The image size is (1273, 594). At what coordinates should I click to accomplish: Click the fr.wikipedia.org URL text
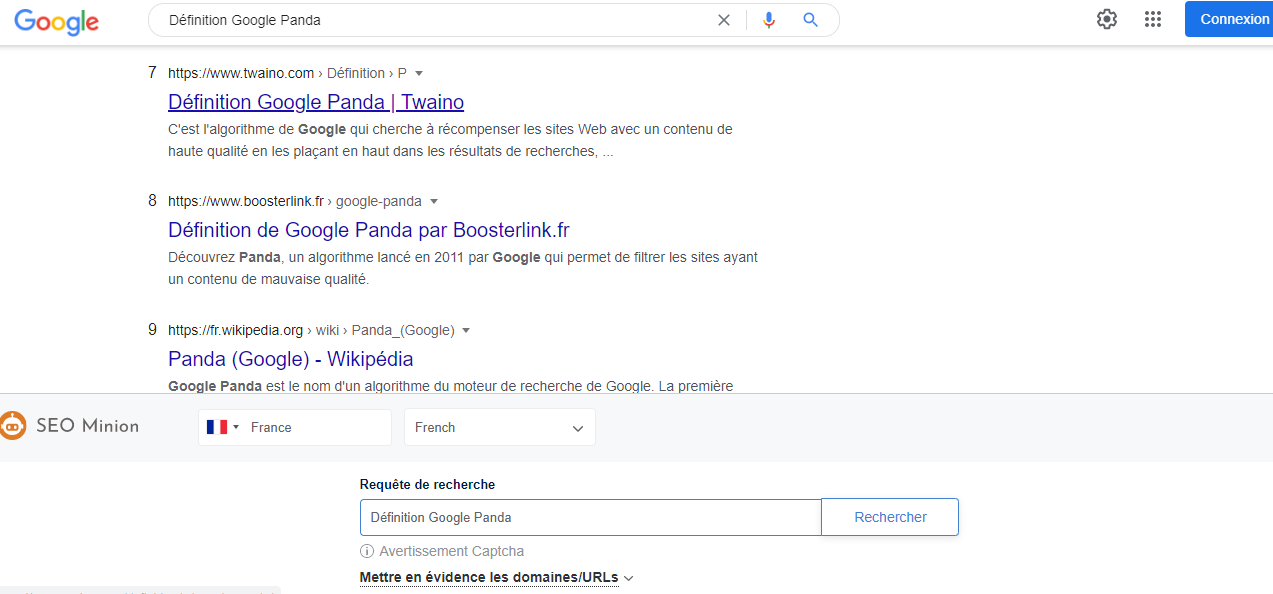coord(235,330)
